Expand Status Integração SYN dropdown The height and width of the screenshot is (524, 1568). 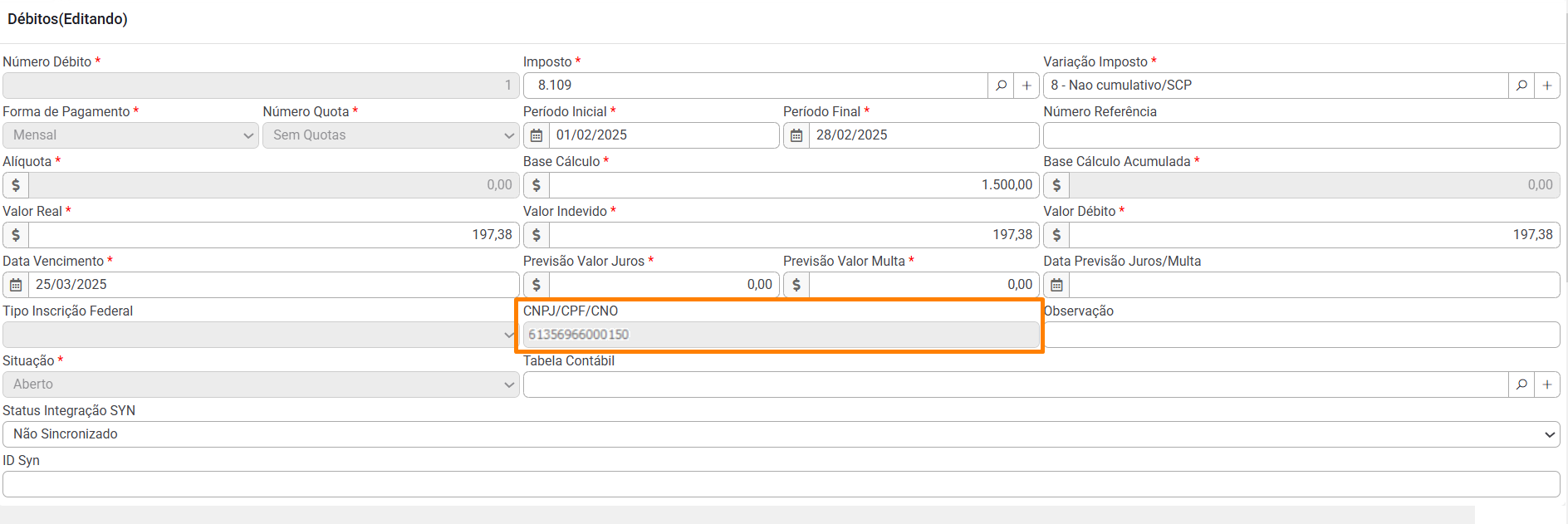(x=781, y=434)
